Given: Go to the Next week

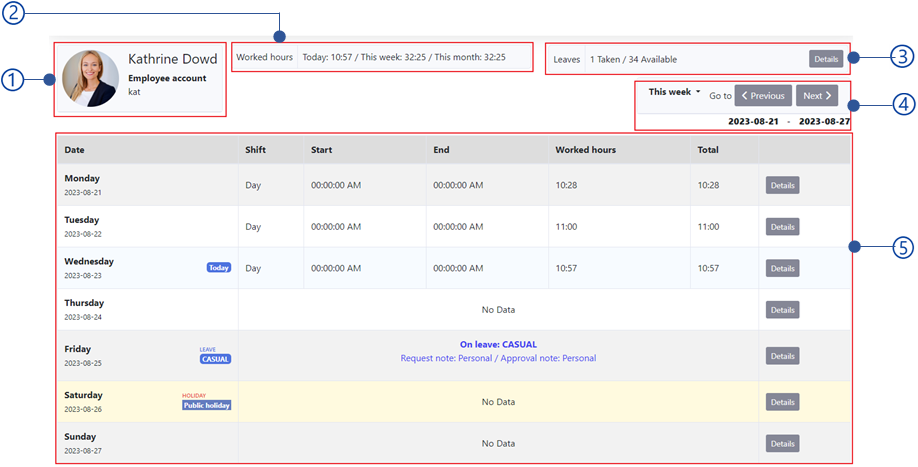Looking at the screenshot, I should 817,96.
